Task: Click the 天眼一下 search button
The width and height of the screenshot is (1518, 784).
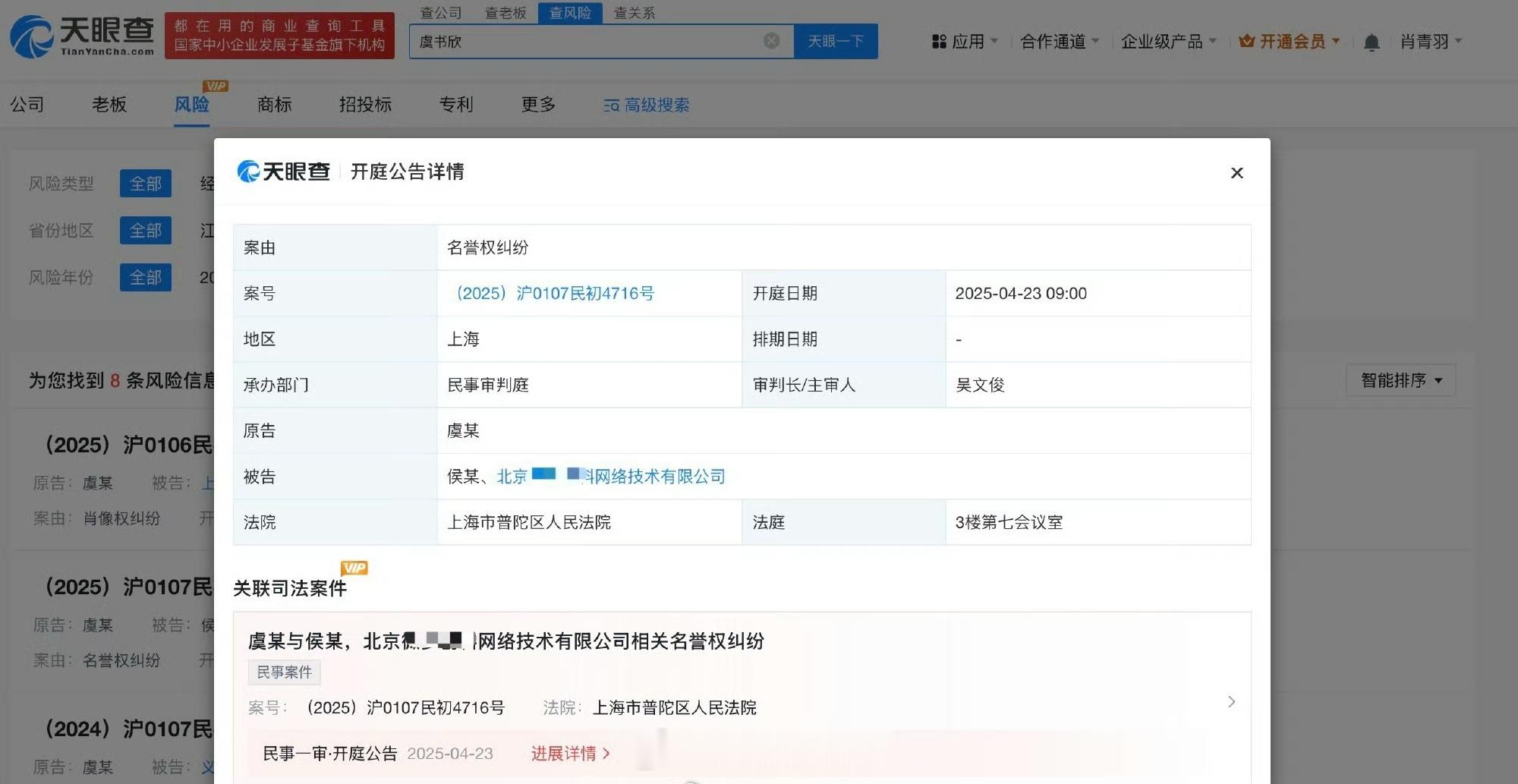Action: [836, 41]
